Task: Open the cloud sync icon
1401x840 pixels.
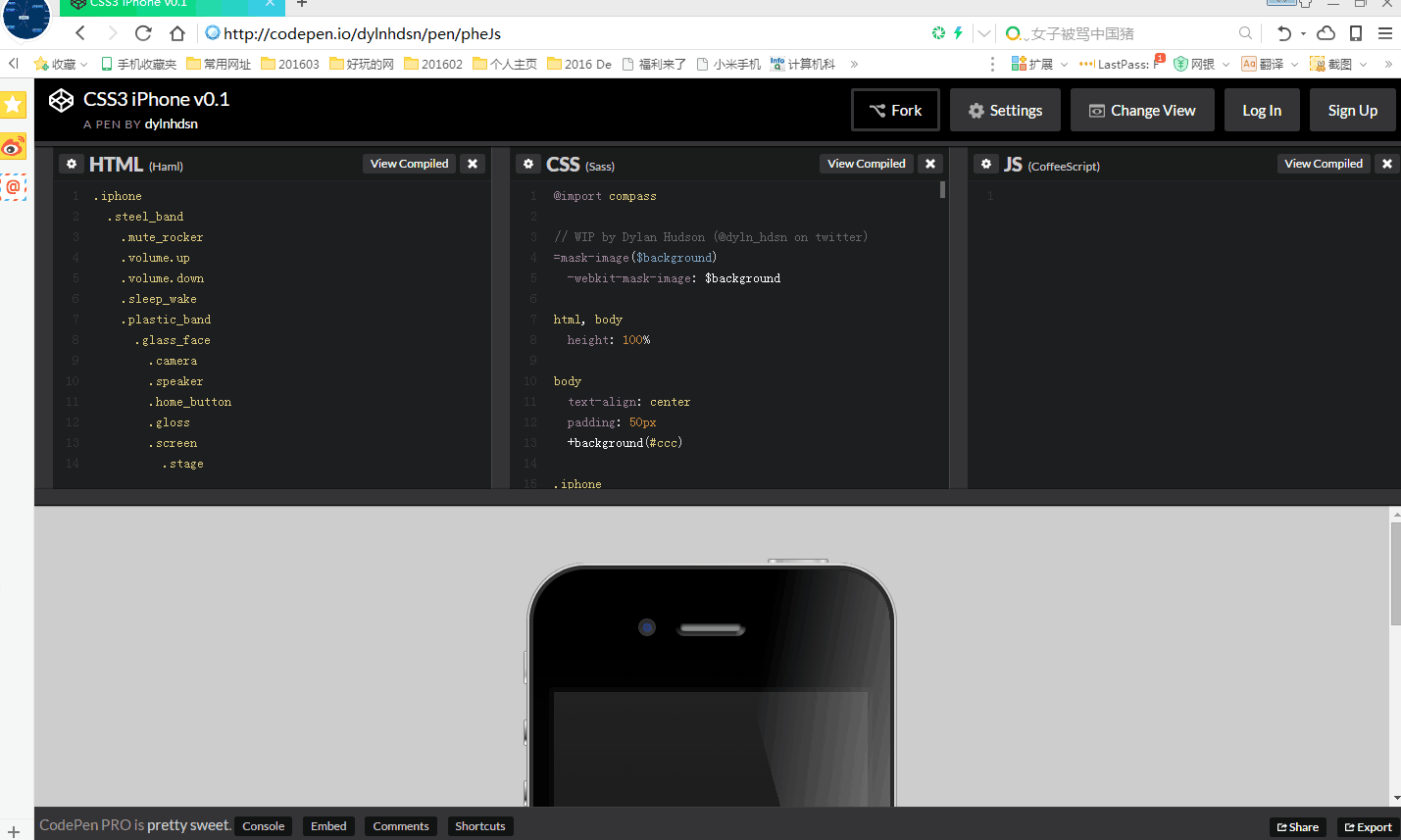Action: (x=1326, y=33)
